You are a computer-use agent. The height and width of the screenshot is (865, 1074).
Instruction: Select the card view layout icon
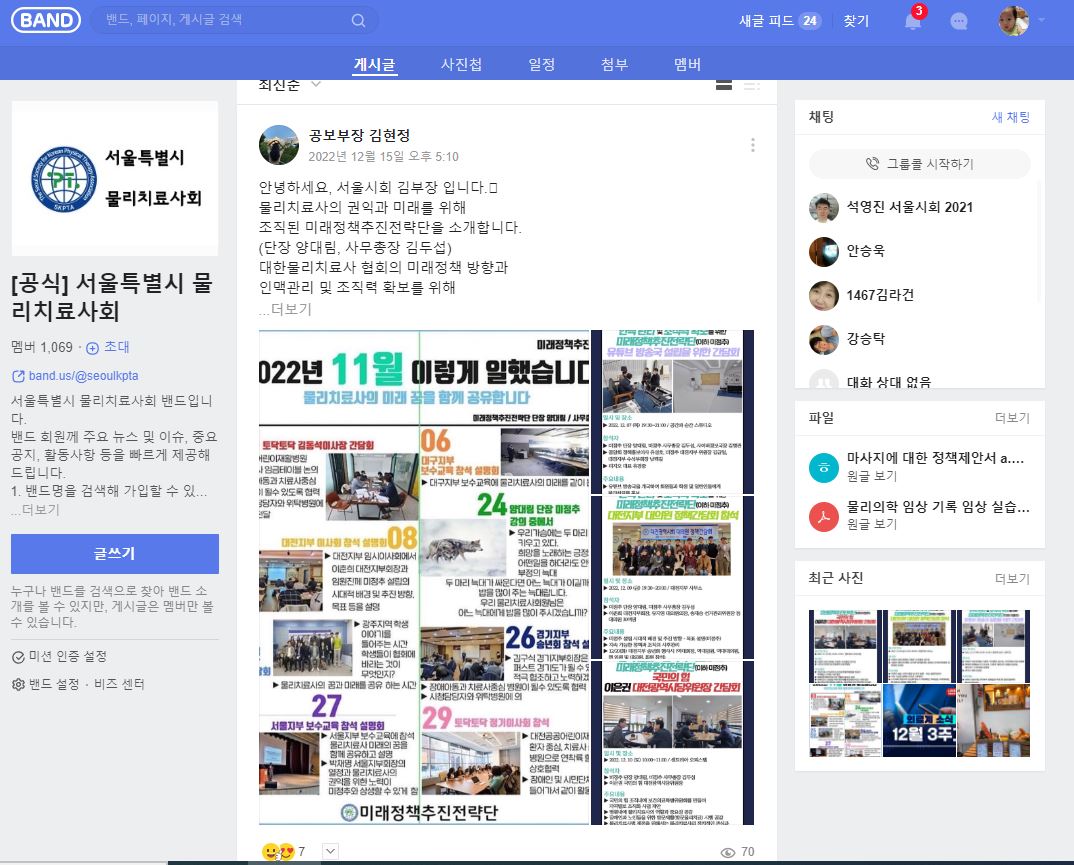724,85
